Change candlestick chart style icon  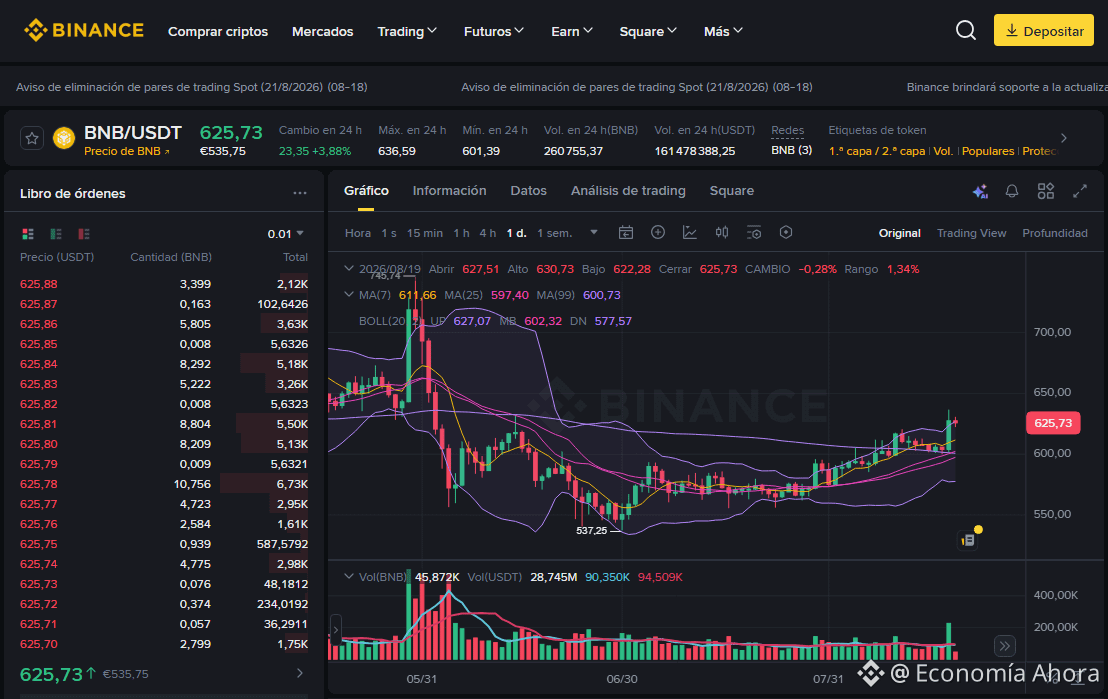[721, 233]
